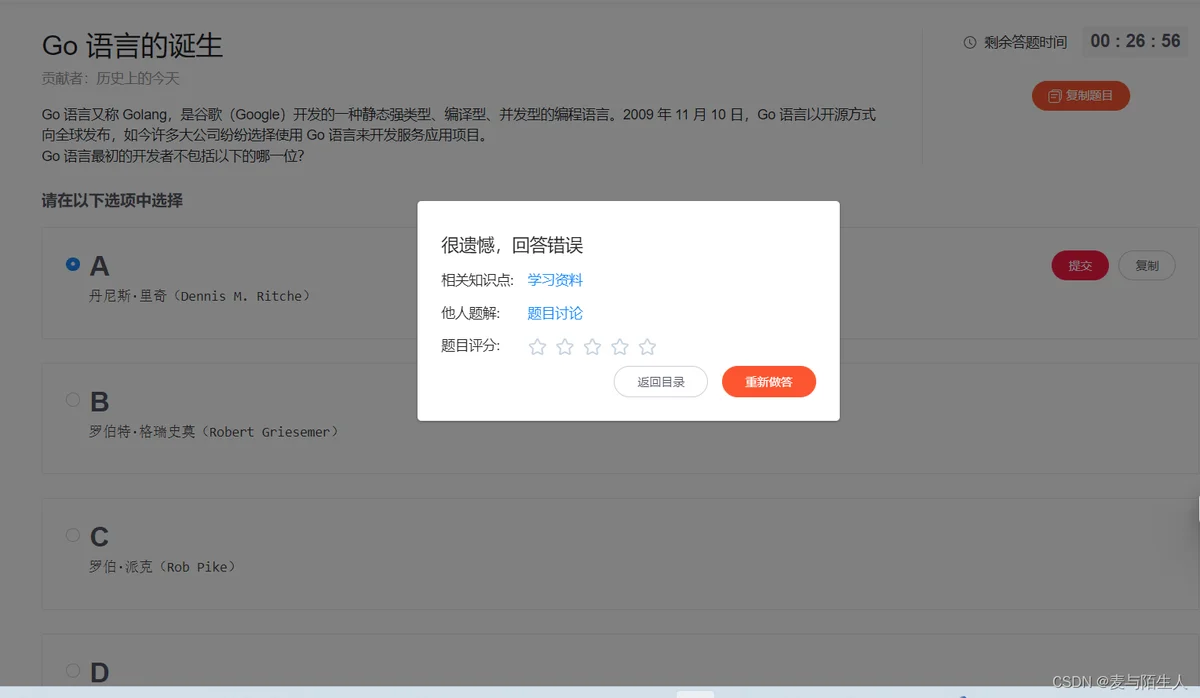Click the 复制 button for option A
The width and height of the screenshot is (1200, 698).
click(x=1147, y=265)
